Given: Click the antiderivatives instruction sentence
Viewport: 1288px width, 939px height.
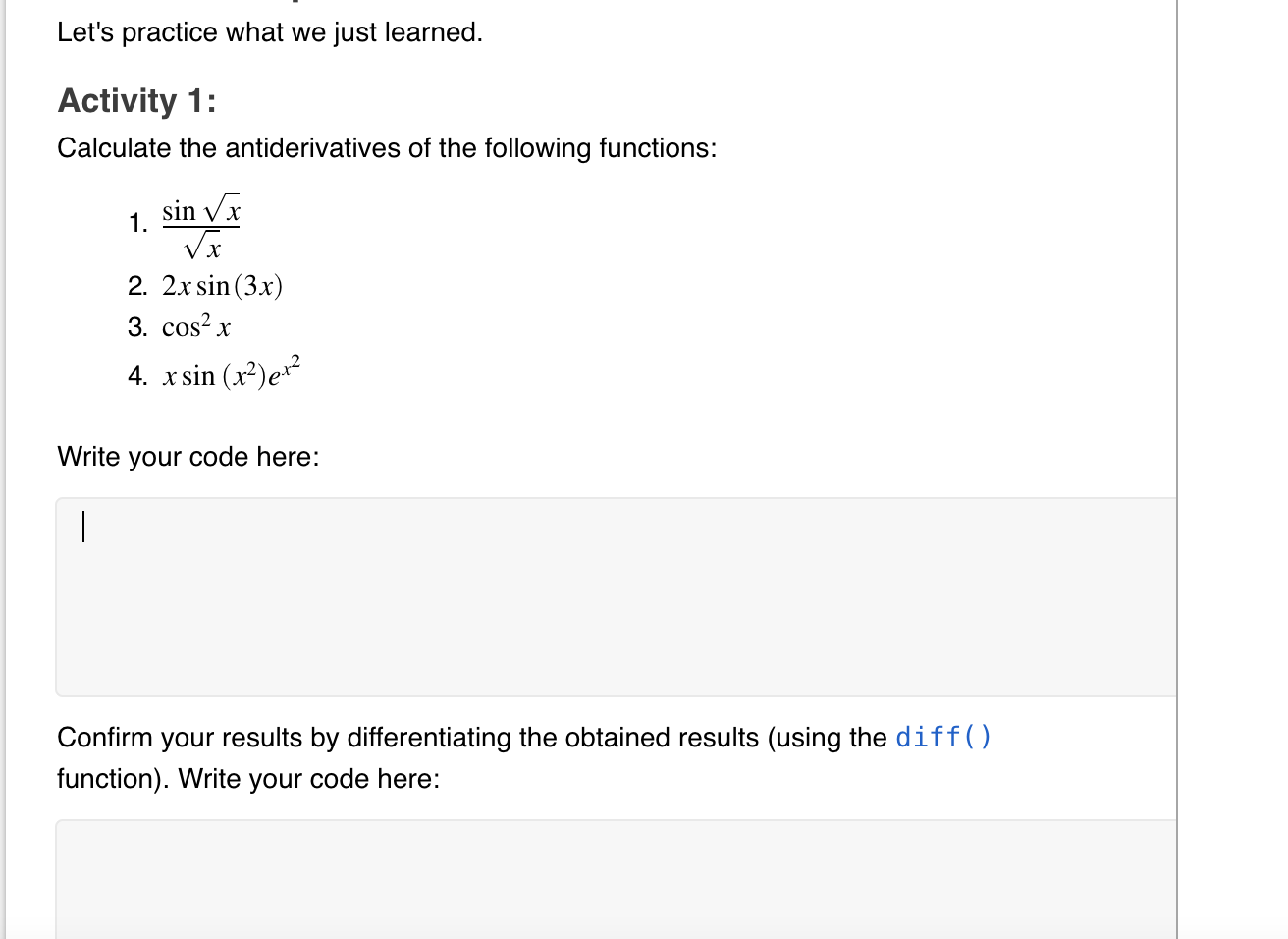Looking at the screenshot, I should pos(387,147).
